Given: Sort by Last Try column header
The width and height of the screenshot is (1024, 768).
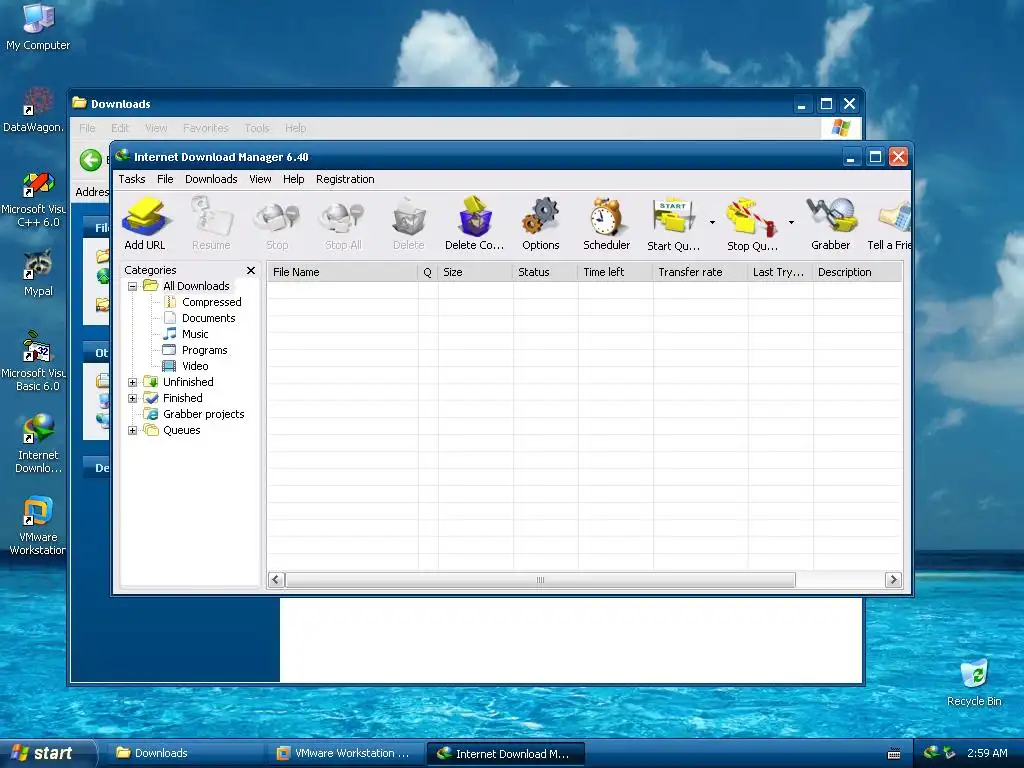Looking at the screenshot, I should [780, 272].
